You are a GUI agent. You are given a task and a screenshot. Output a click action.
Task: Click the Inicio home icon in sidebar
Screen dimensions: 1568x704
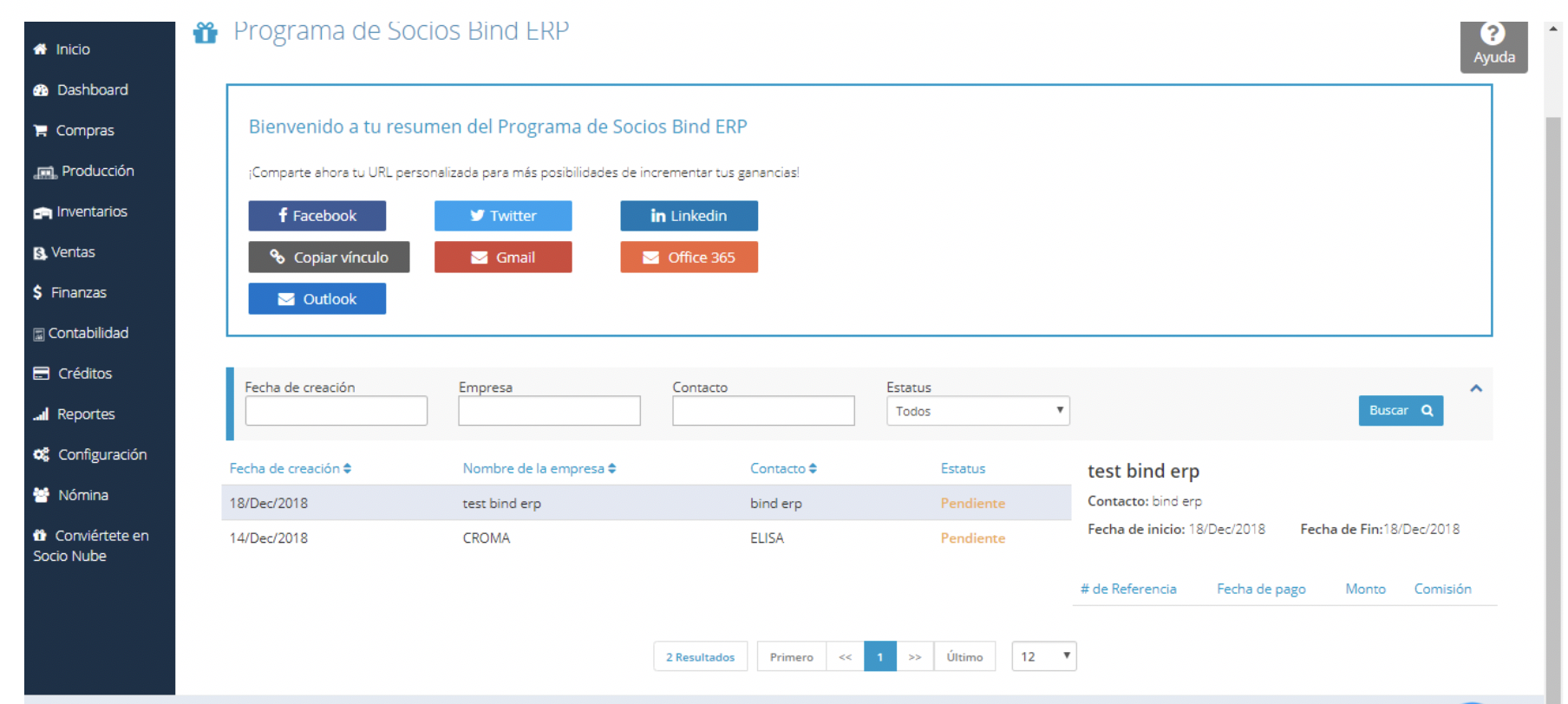tap(40, 49)
